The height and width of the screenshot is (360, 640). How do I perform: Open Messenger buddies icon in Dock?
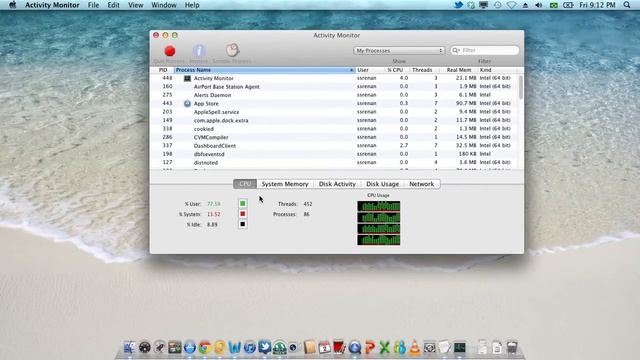tap(400, 347)
